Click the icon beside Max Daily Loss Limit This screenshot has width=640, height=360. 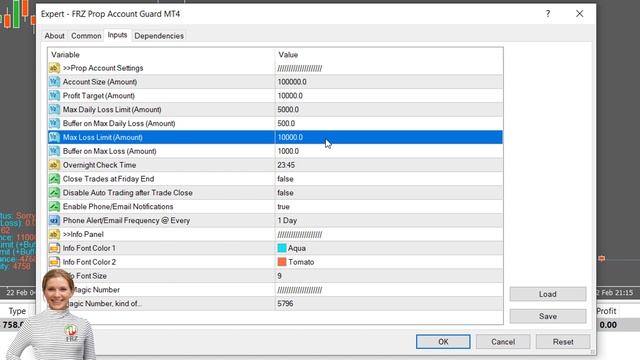(54, 110)
